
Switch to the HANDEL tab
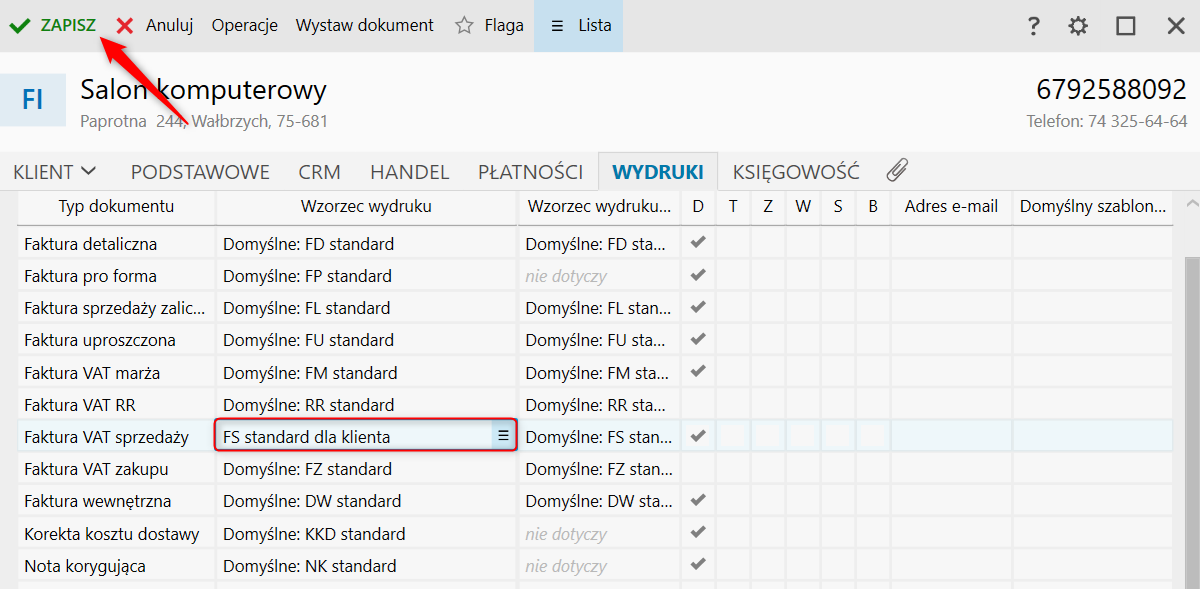click(x=409, y=172)
